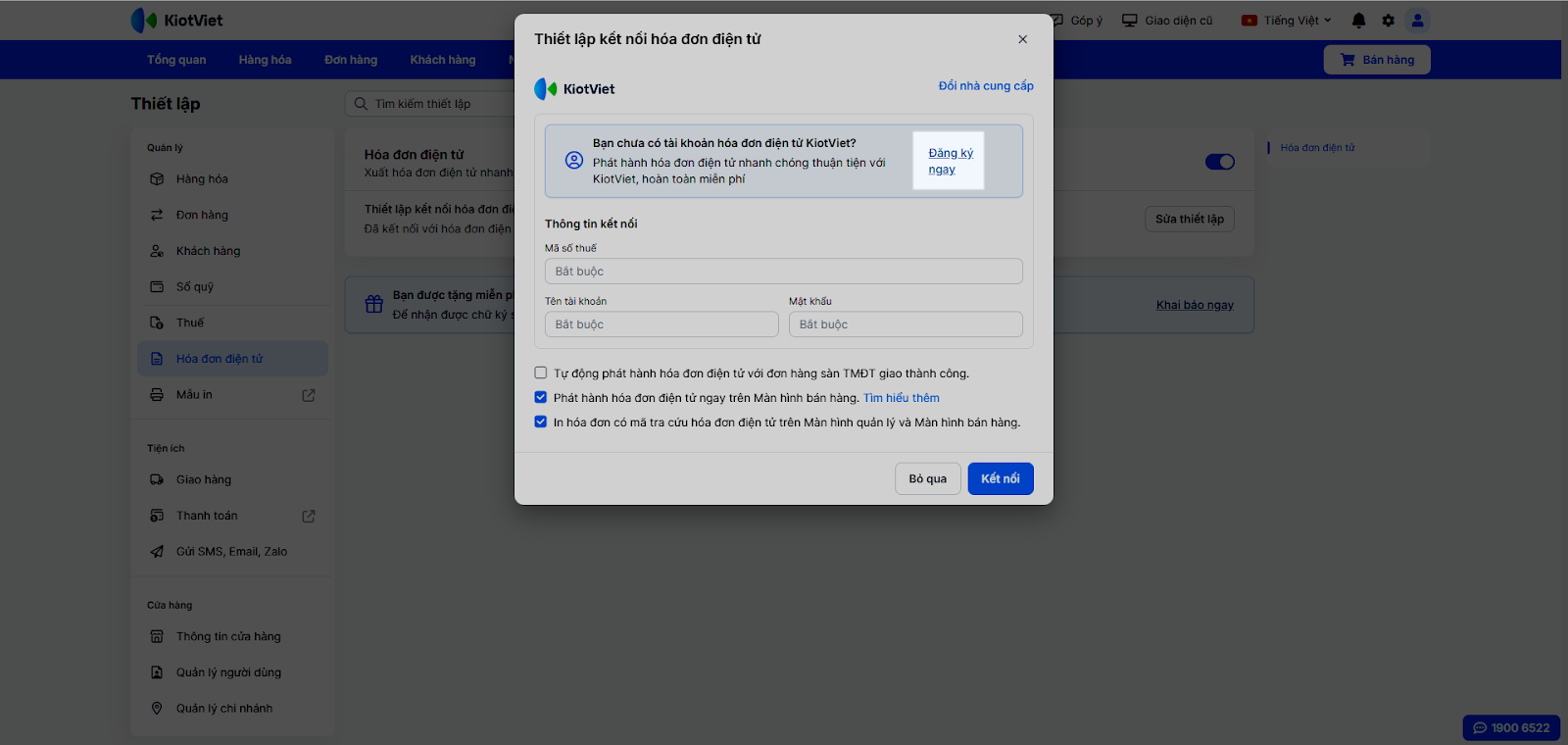
Task: Click the Thuế icon in sidebar
Action: (157, 323)
